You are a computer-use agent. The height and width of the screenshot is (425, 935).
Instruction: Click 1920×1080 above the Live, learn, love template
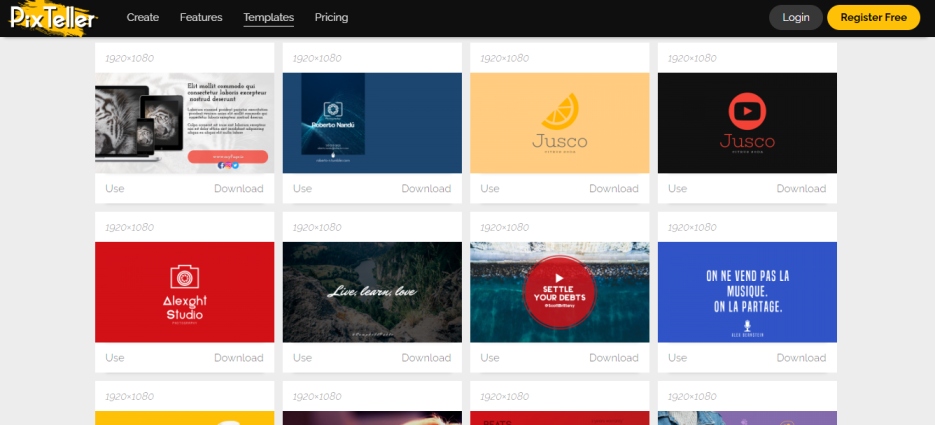click(x=317, y=227)
